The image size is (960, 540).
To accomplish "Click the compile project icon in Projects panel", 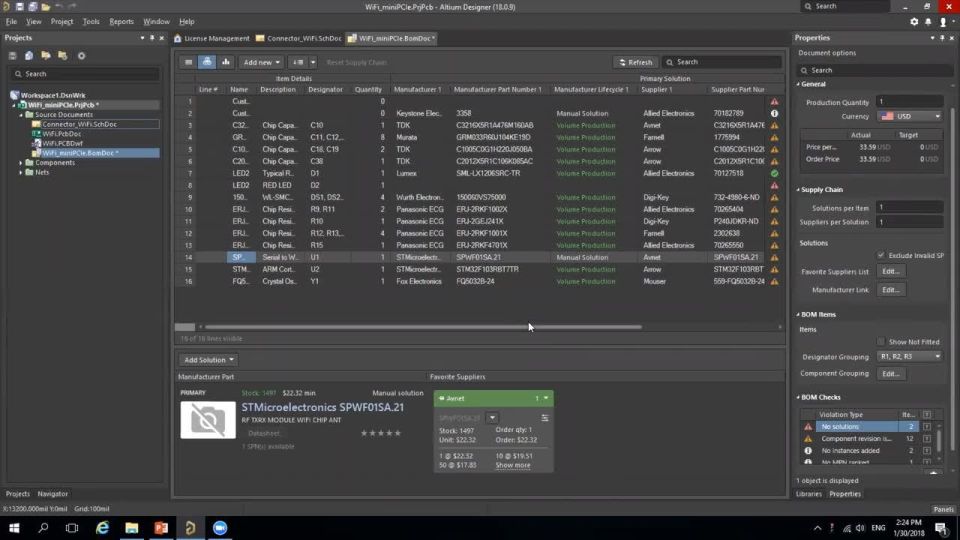I will [29, 56].
